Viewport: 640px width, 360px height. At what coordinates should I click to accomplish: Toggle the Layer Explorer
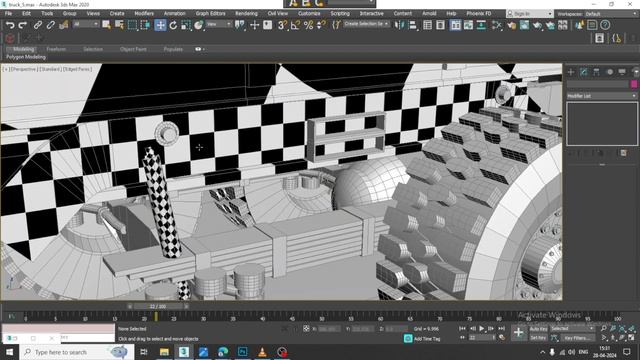pos(440,25)
